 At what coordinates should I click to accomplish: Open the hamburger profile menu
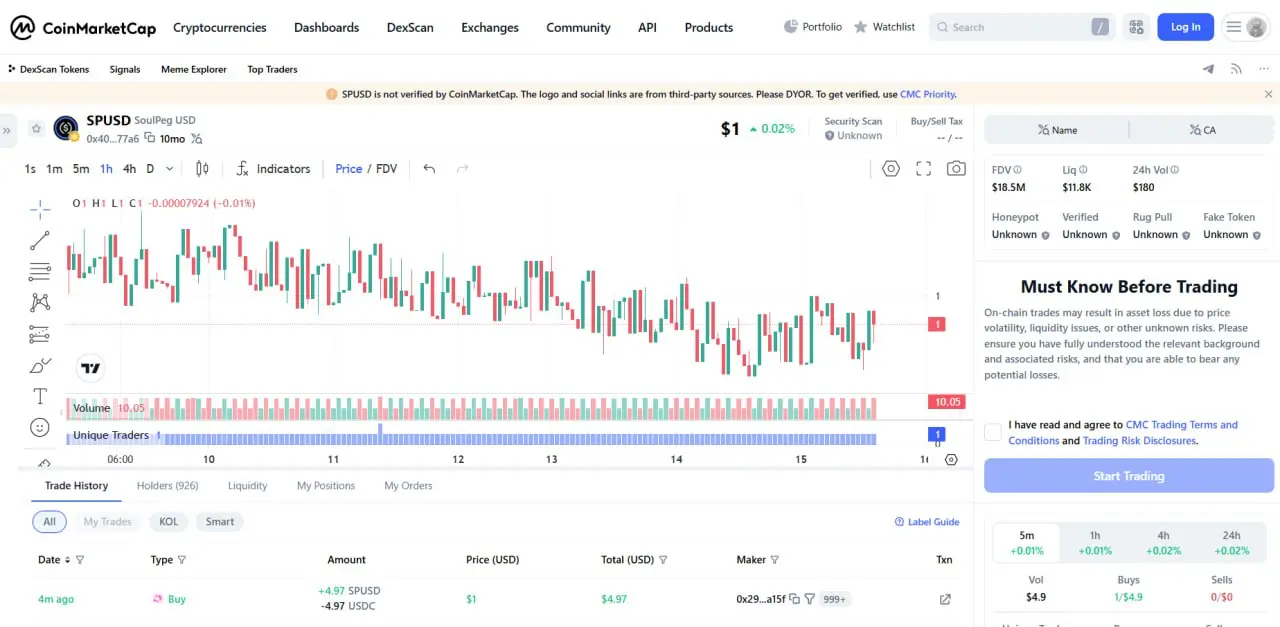coord(1245,27)
